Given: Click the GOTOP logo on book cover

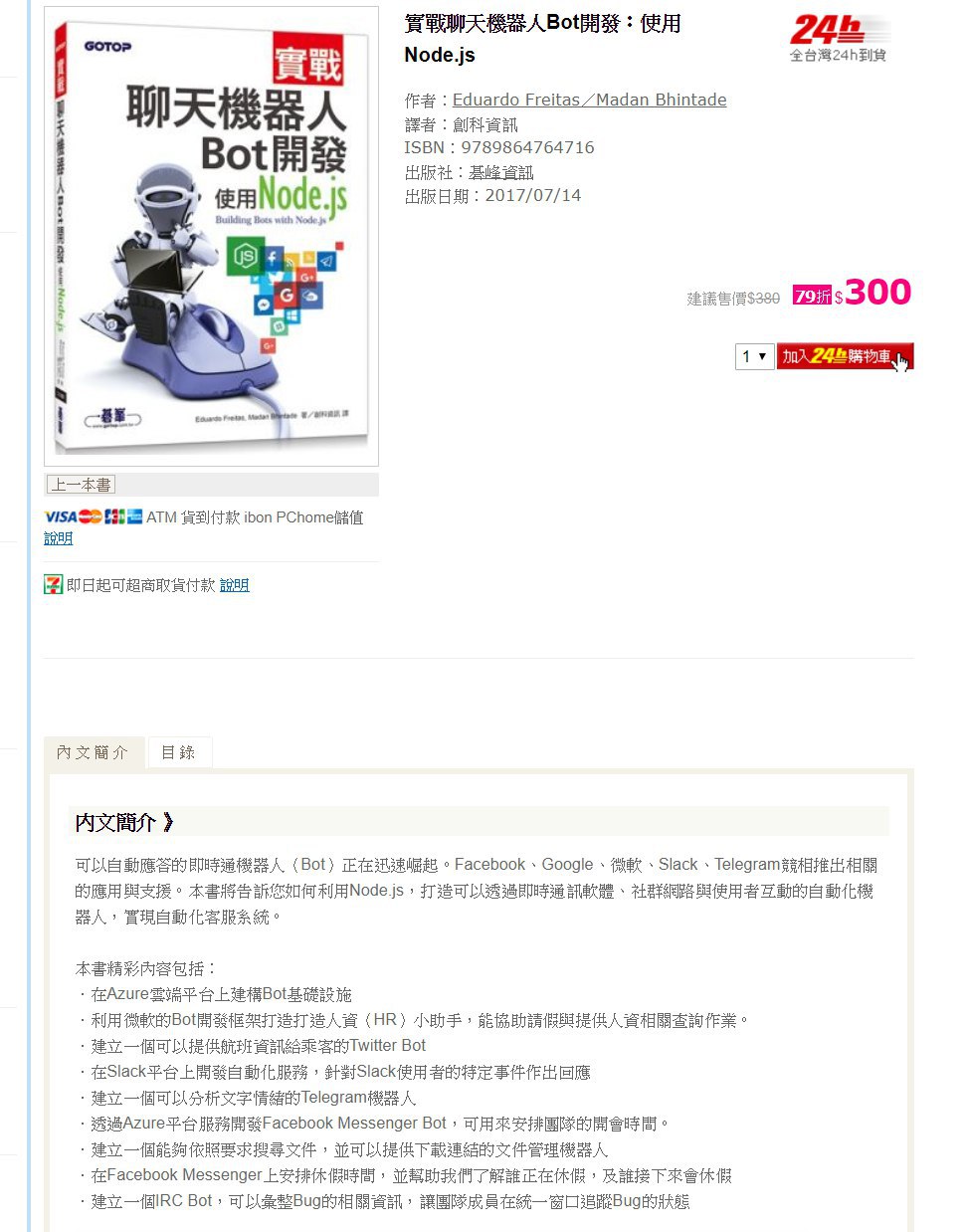Looking at the screenshot, I should (x=107, y=46).
